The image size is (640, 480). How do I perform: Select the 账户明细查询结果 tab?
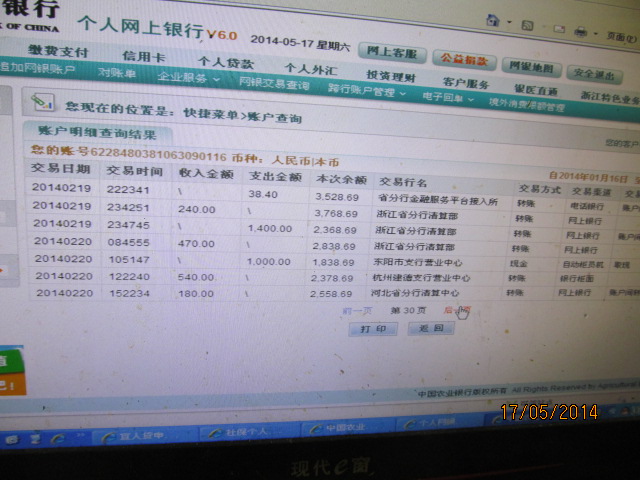coord(97,133)
